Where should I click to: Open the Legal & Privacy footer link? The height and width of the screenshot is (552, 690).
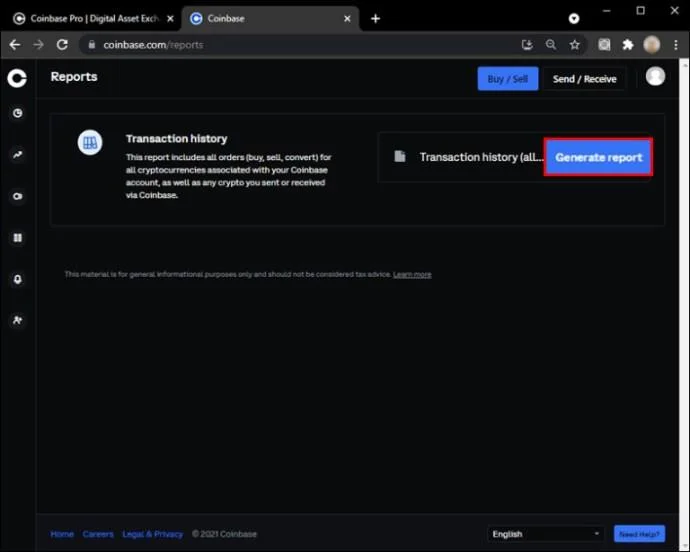pos(153,534)
